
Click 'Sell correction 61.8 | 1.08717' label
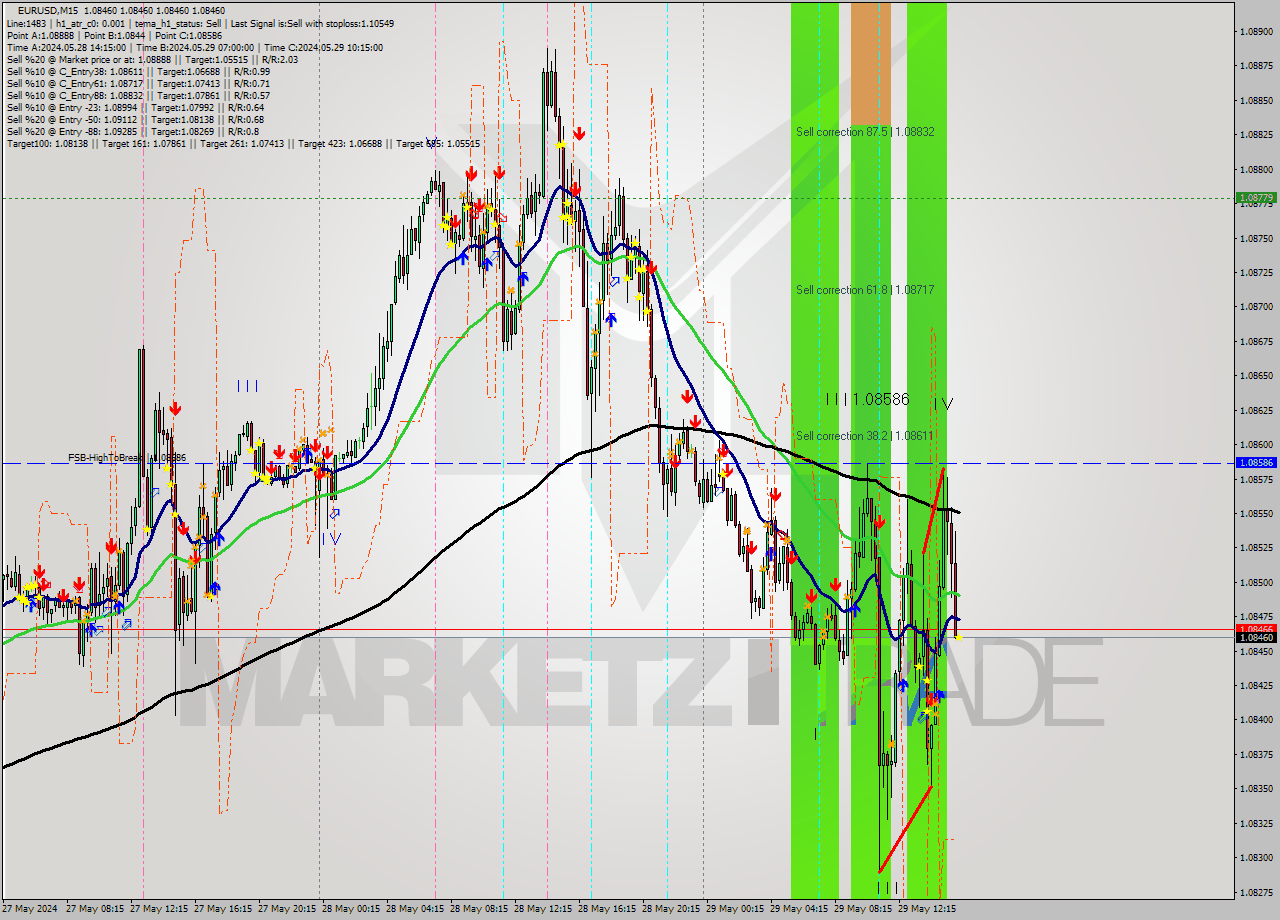click(x=865, y=289)
